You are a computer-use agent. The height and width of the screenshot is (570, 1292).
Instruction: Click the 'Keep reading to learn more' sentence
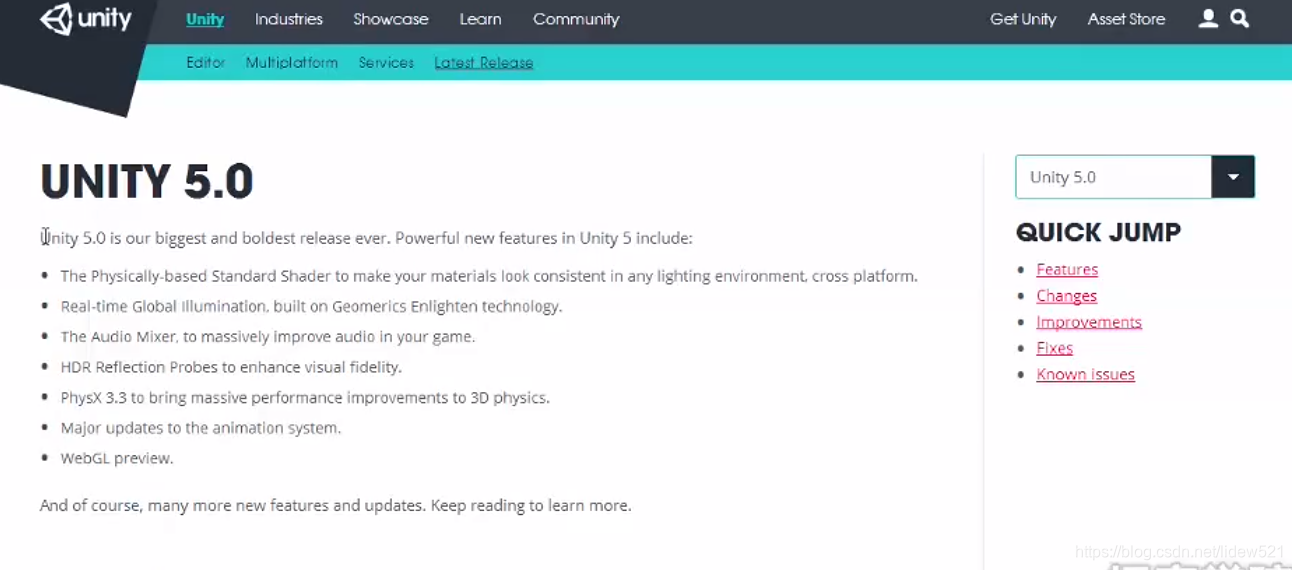(x=531, y=506)
